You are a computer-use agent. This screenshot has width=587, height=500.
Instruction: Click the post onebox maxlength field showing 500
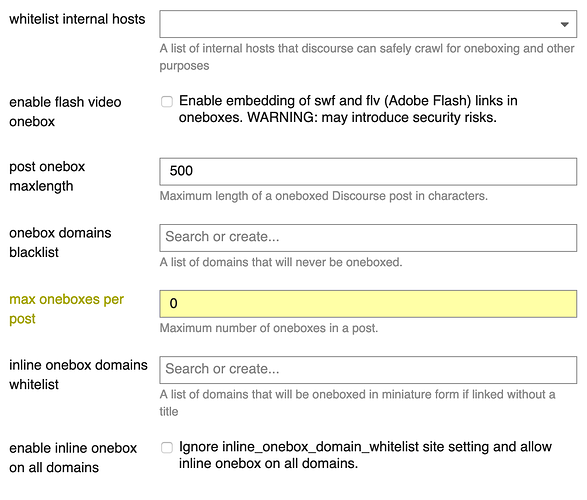[368, 171]
